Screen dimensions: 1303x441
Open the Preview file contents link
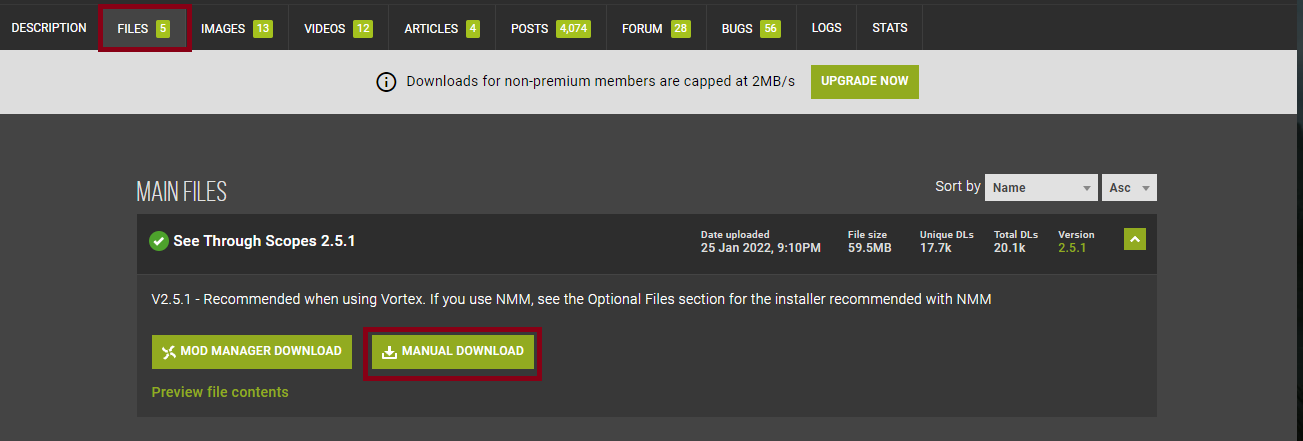[220, 392]
